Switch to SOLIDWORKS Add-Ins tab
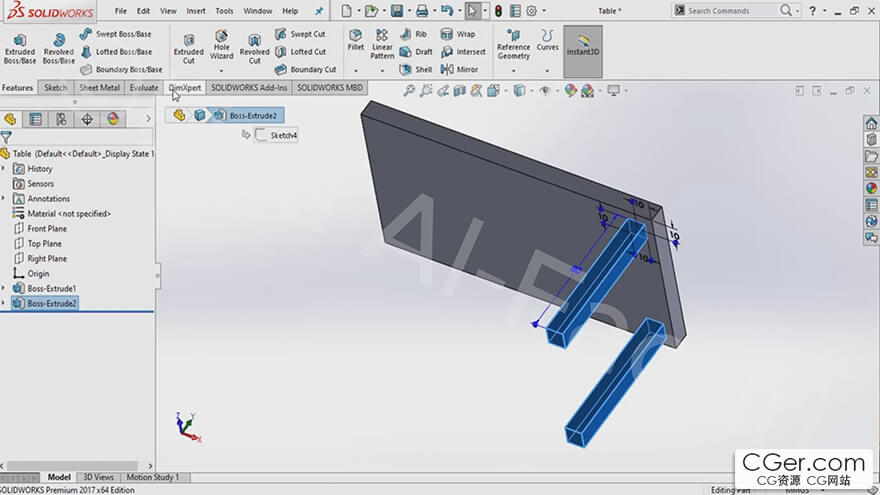The width and height of the screenshot is (880, 495). point(249,88)
